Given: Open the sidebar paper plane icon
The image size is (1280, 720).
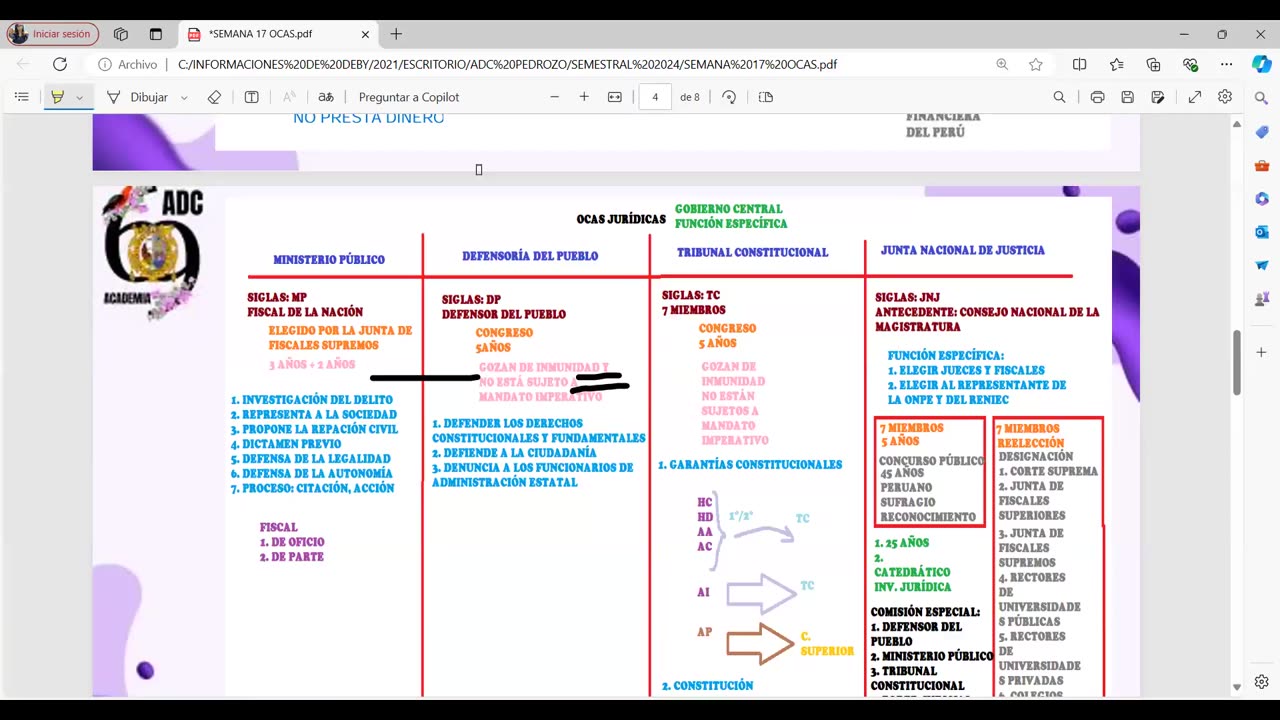Looking at the screenshot, I should pos(1262,265).
